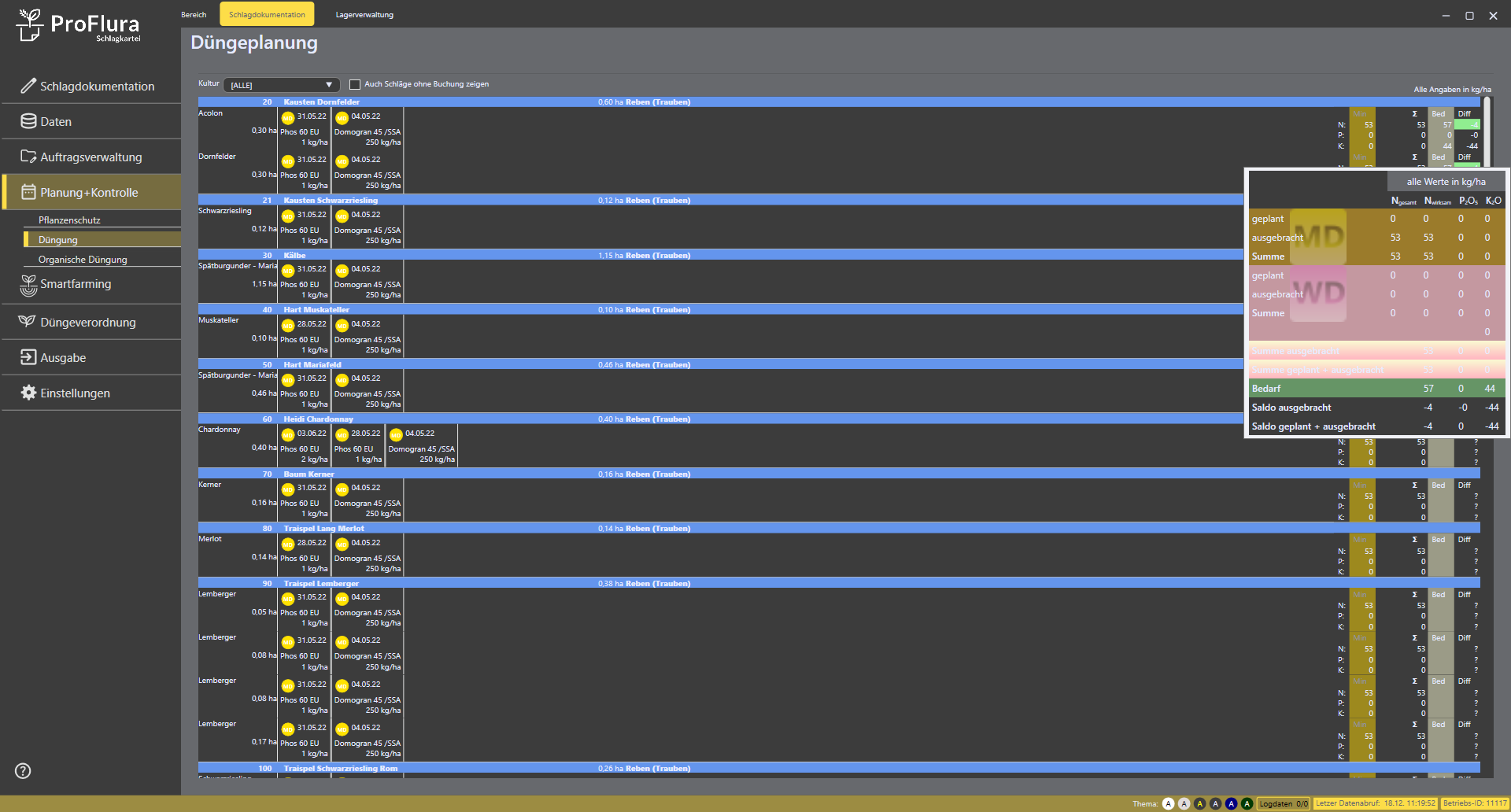The height and width of the screenshot is (812, 1511).
Task: Switch to the Lagerverwaltung tab
Action: [364, 15]
